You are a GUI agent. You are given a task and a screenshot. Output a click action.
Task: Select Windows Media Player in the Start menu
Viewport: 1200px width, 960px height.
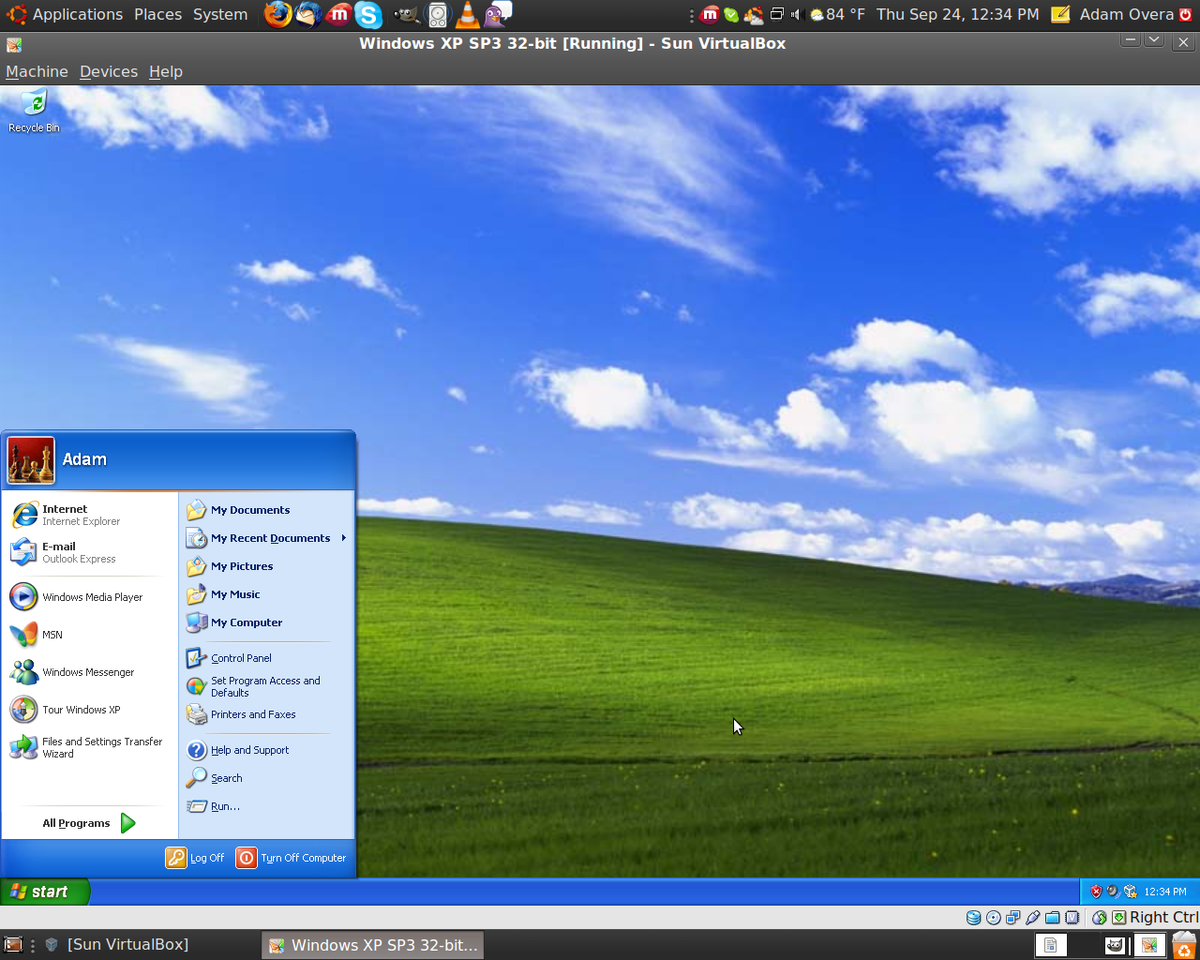[x=90, y=597]
